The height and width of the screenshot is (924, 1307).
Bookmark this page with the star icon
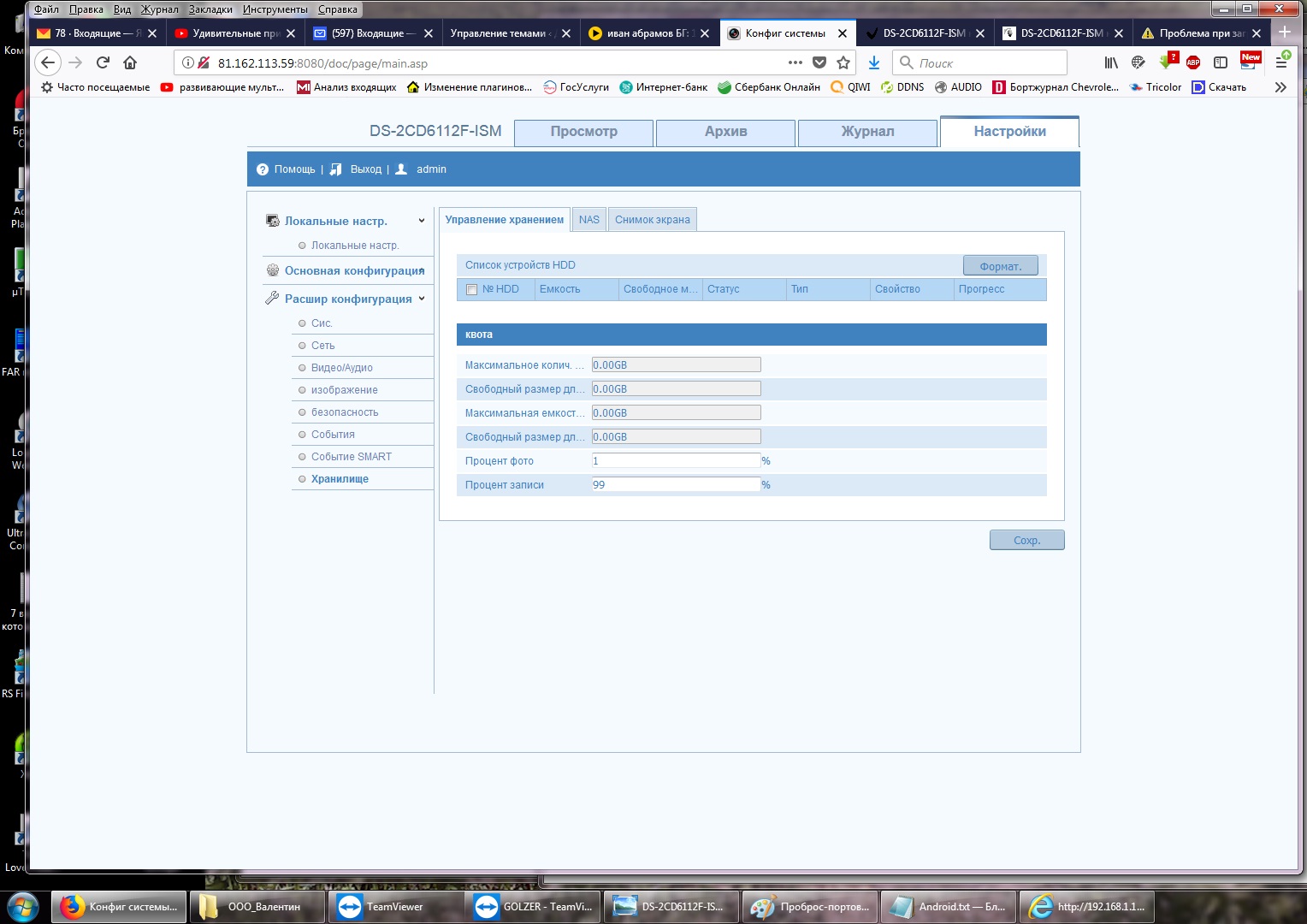click(x=843, y=62)
